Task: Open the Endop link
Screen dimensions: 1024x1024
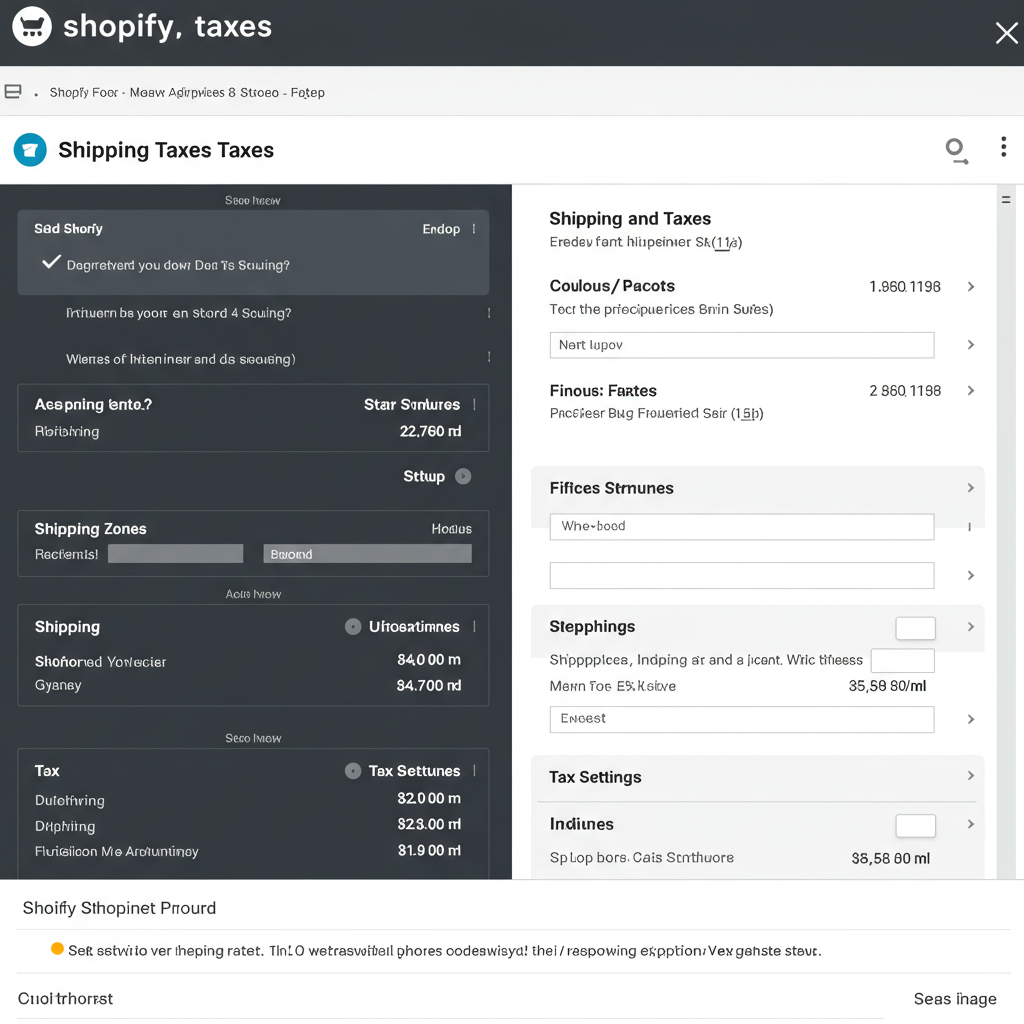Action: coord(441,229)
